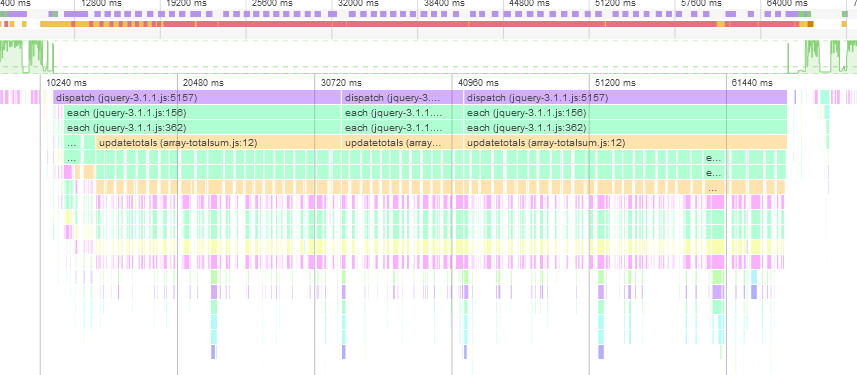
Task: Select the rightmost updatetotals (array-totalsum.js:12) bar
Action: pos(625,142)
